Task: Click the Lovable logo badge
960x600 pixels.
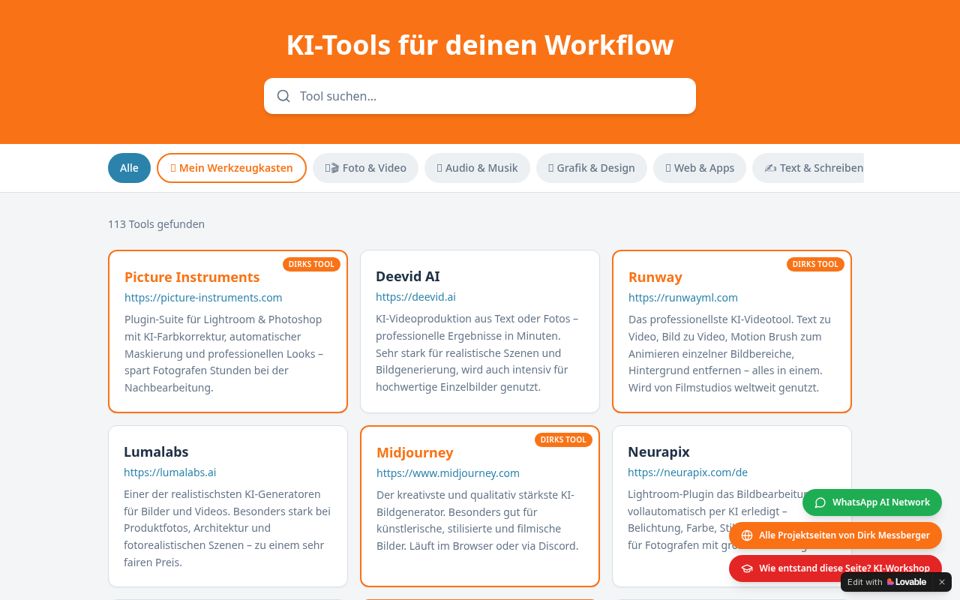Action: coord(906,582)
